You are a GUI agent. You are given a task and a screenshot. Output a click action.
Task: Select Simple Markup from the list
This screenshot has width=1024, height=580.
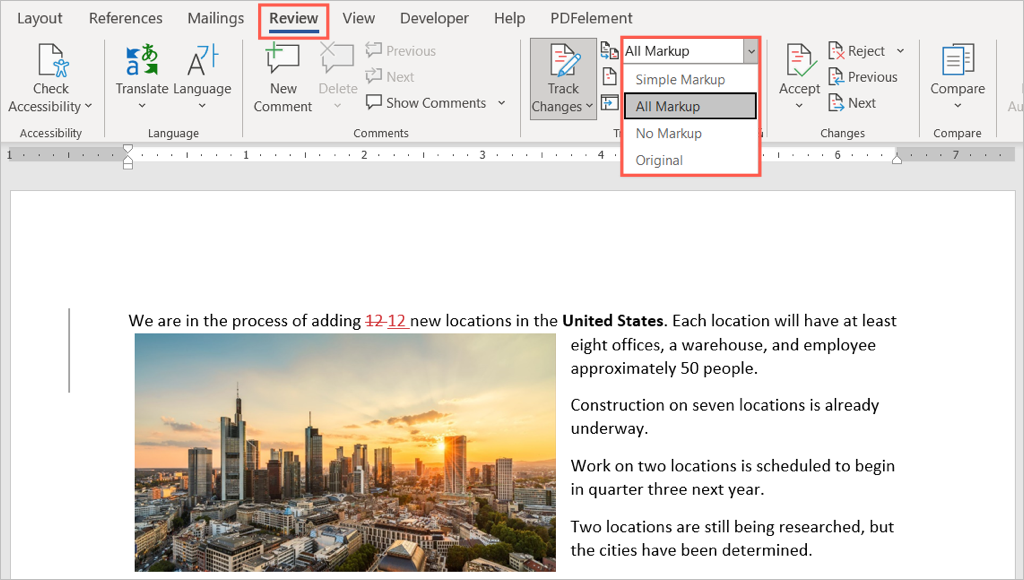pyautogui.click(x=680, y=80)
